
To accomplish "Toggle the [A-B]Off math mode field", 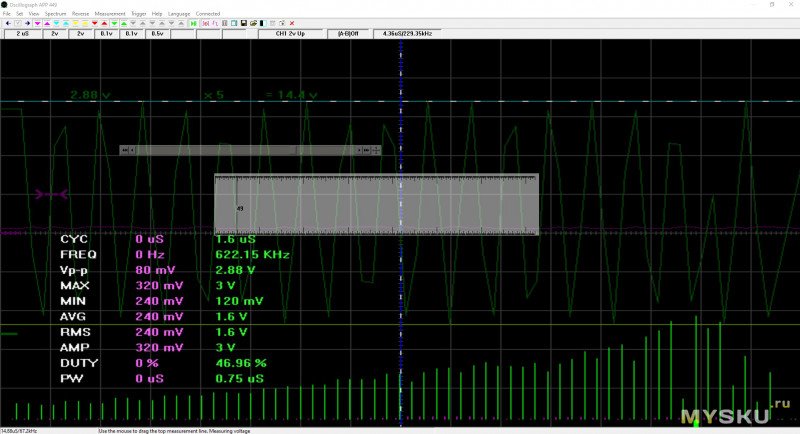I will pos(348,33).
